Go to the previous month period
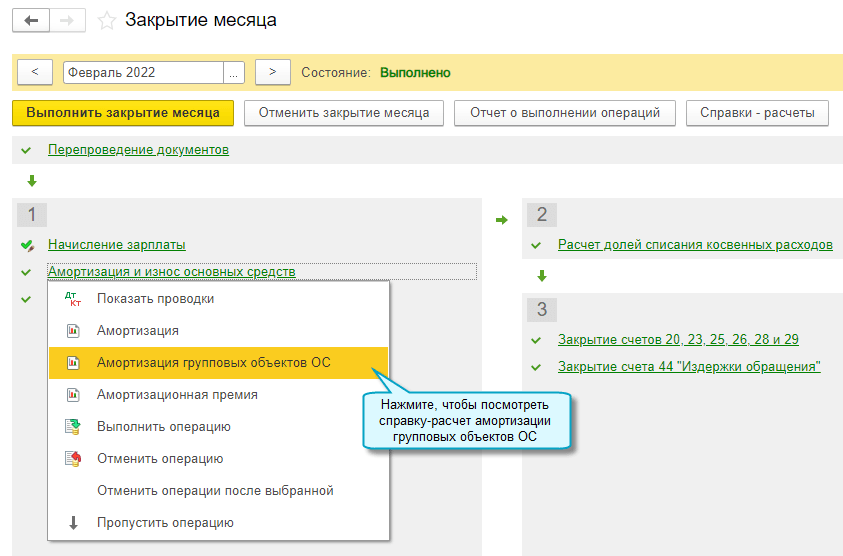 pos(35,72)
